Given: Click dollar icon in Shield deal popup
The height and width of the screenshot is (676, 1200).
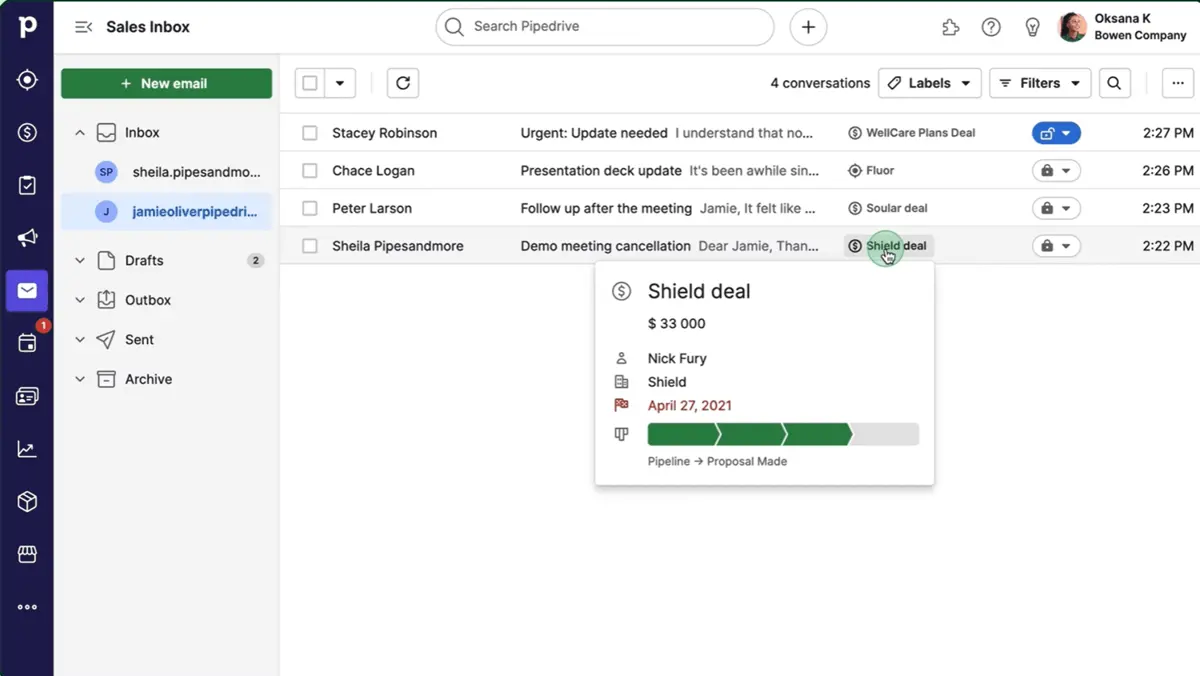Looking at the screenshot, I should (x=622, y=291).
